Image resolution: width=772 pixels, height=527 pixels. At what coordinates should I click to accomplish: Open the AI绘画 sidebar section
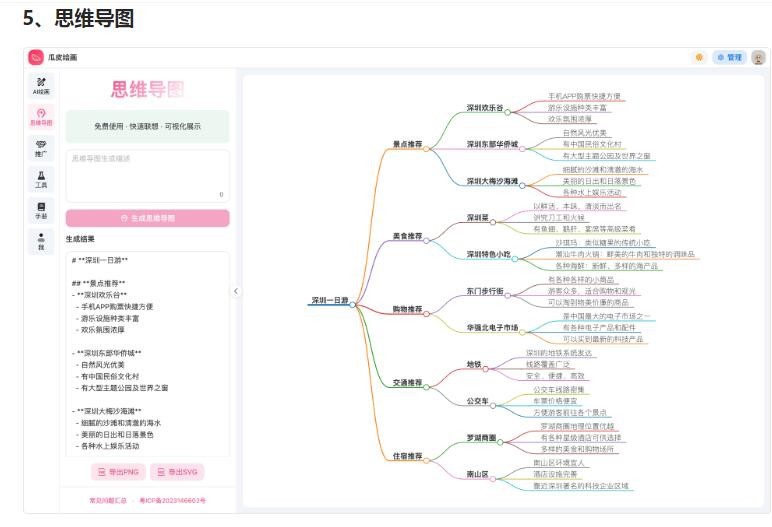pyautogui.click(x=41, y=86)
